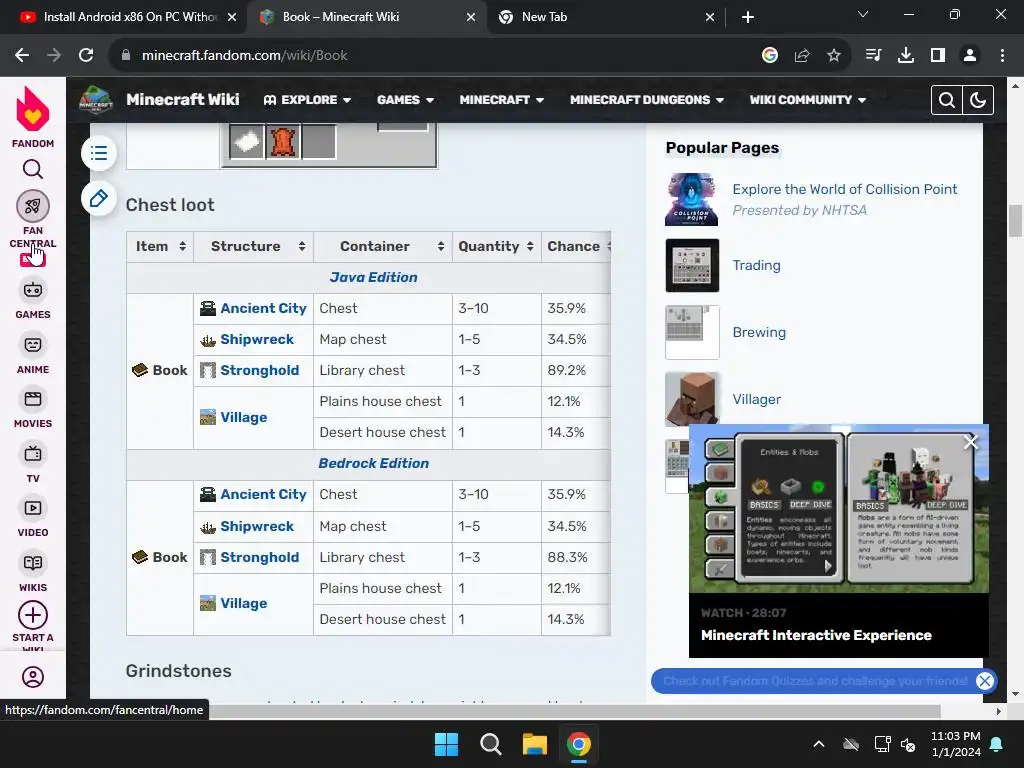Click the pencil edit page button
Viewport: 1024px width, 768px height.
point(99,198)
